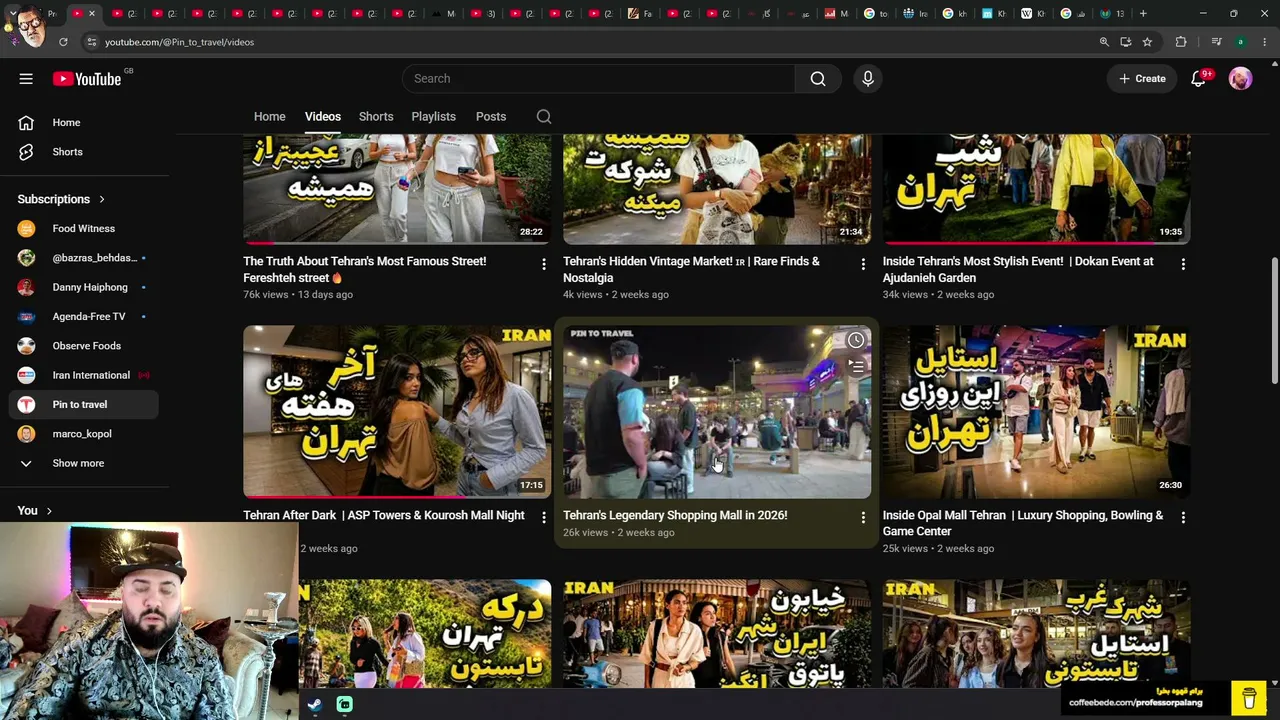Open the marco_kopol subscription

point(84,434)
